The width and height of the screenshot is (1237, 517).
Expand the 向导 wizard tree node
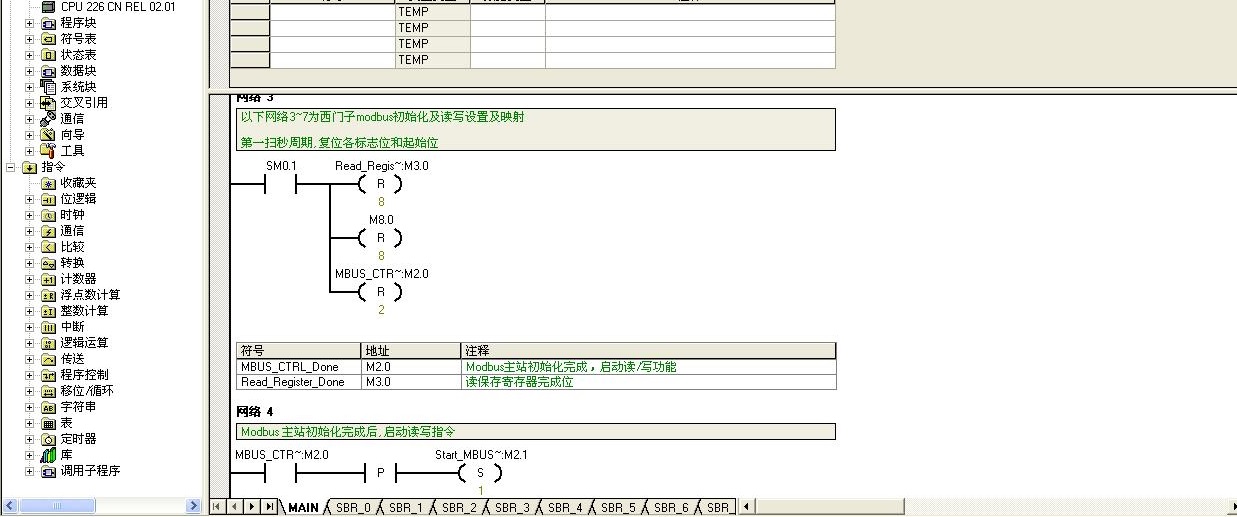[29, 135]
